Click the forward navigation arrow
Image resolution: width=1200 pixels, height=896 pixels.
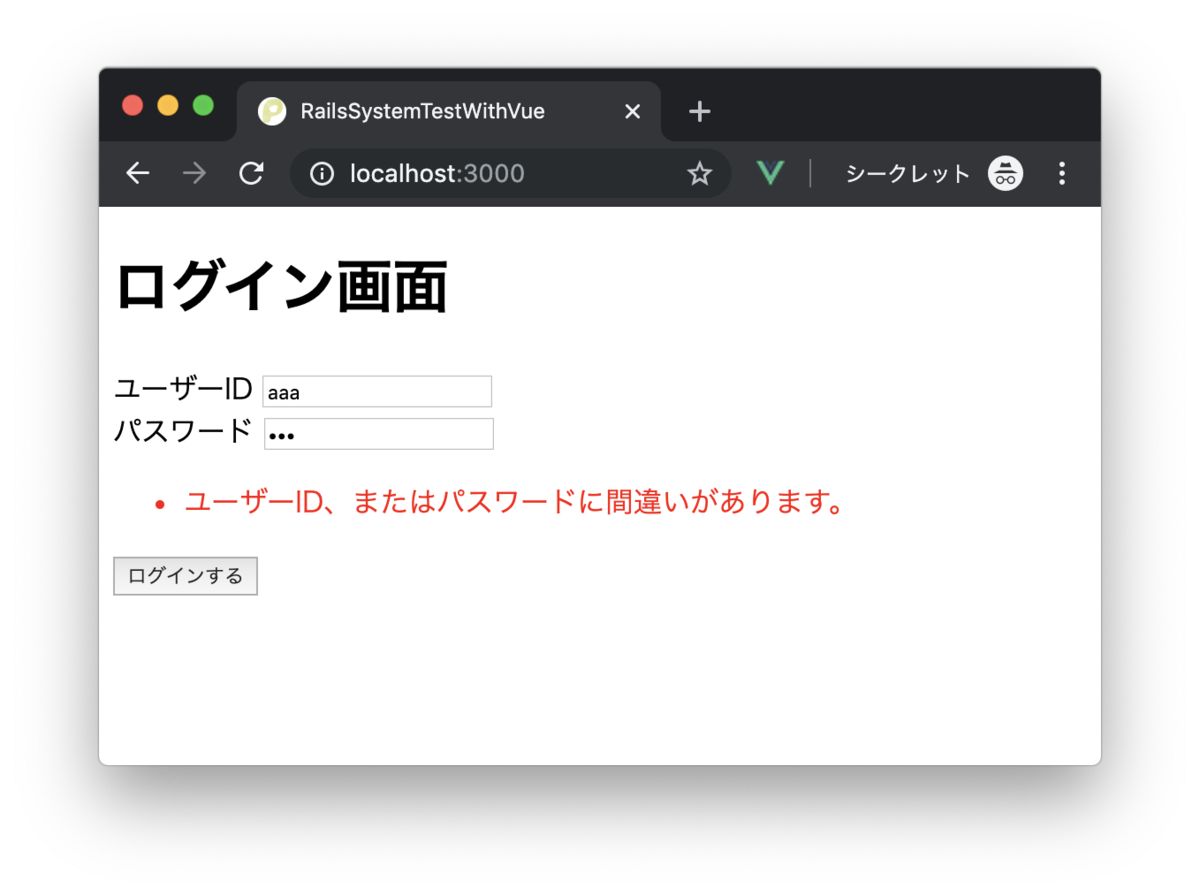click(x=194, y=173)
